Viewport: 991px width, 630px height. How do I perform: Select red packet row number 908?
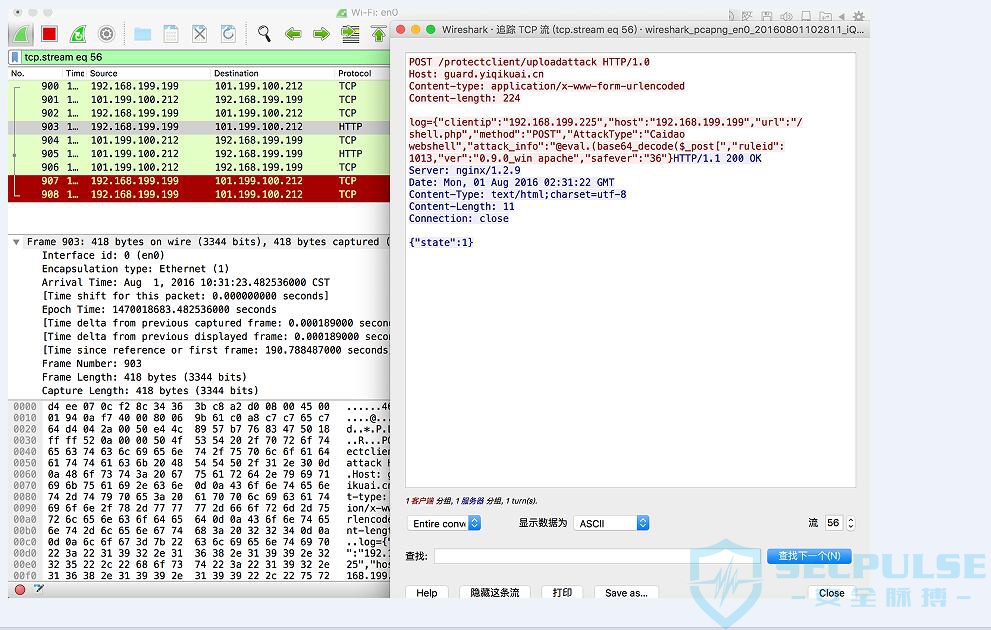199,195
